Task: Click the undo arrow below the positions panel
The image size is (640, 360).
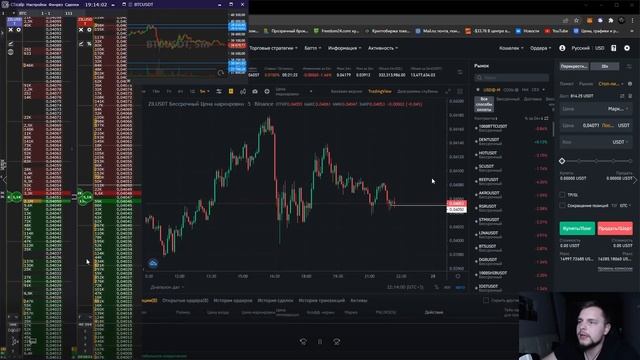Action: [x=303, y=341]
